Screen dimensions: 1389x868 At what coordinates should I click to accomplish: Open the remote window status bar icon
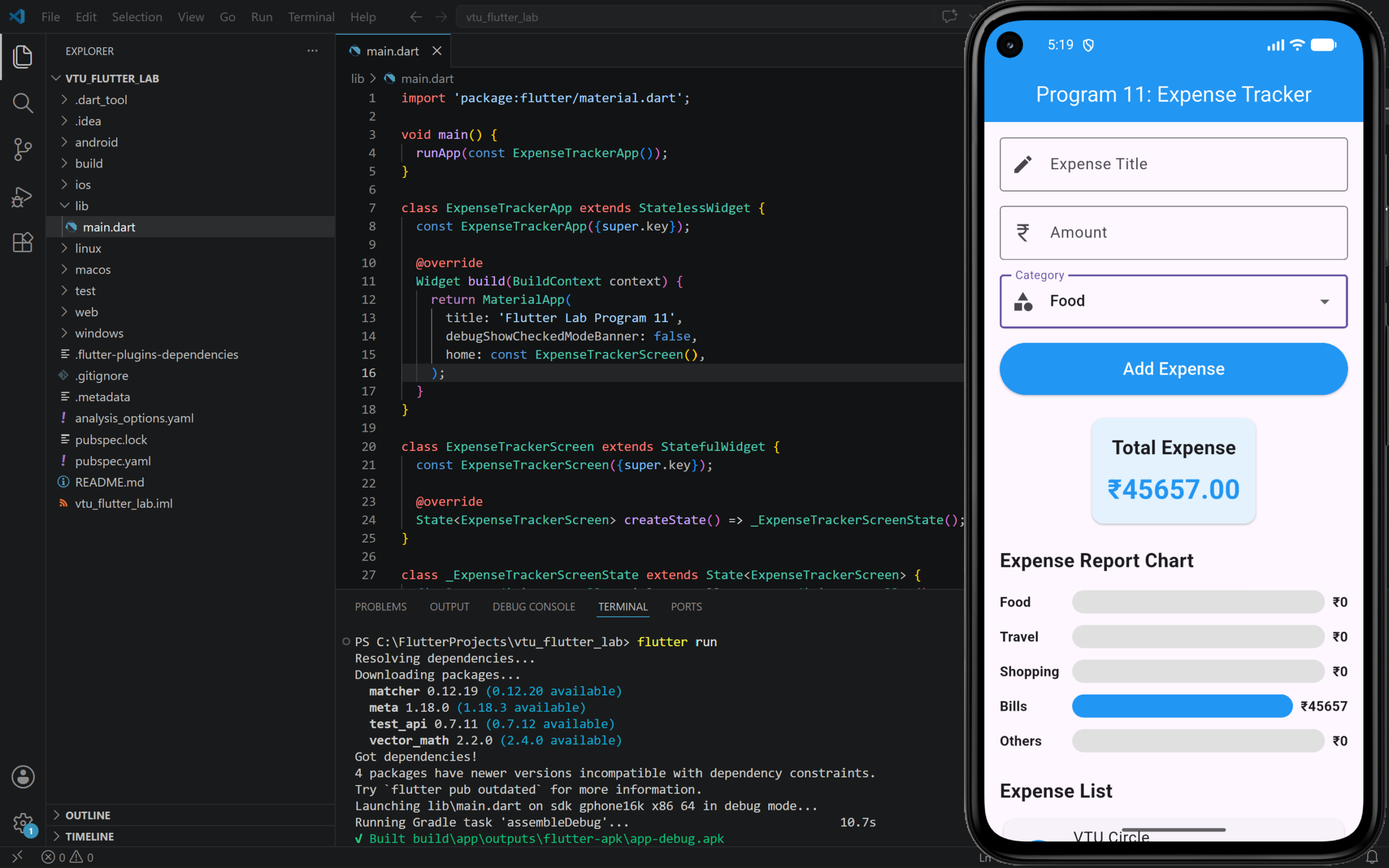tap(17, 857)
